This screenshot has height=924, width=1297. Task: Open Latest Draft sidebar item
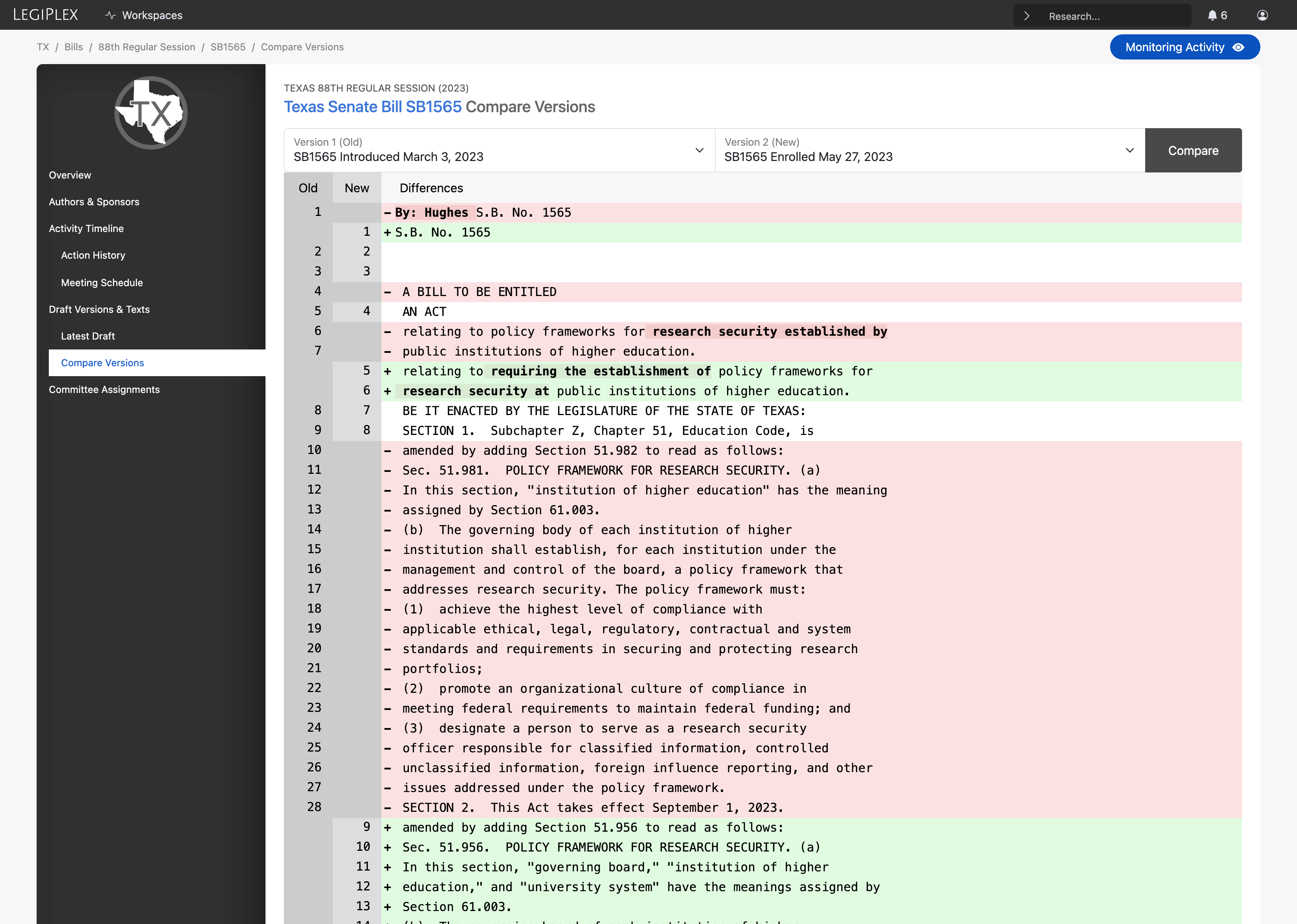tap(88, 336)
